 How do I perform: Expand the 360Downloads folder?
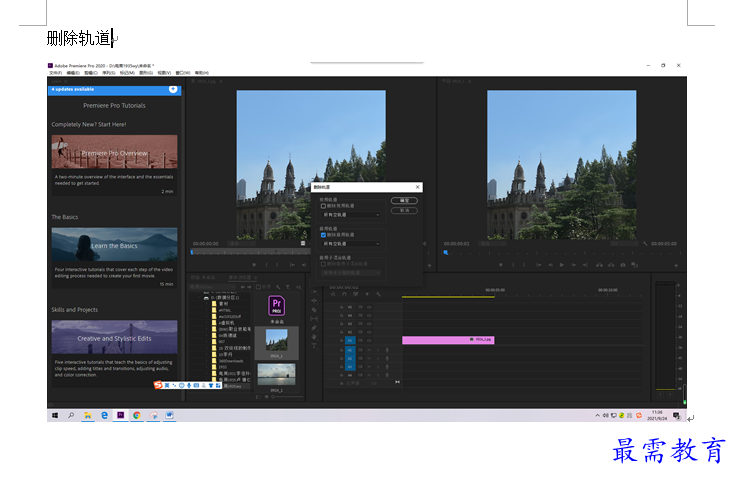[x=207, y=361]
